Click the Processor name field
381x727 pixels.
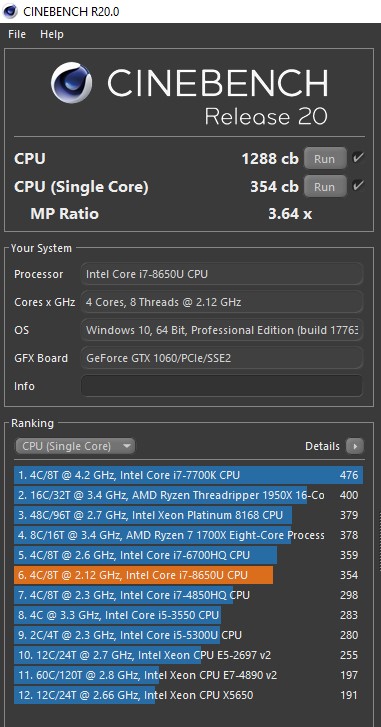click(x=222, y=274)
